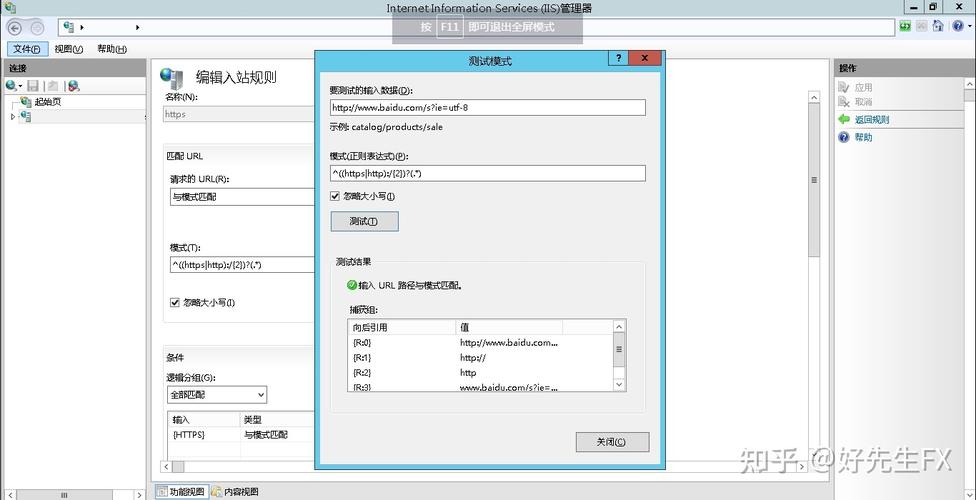This screenshot has width=976, height=500.
Task: Click the 取消 action in Actions pane
Action: [863, 101]
